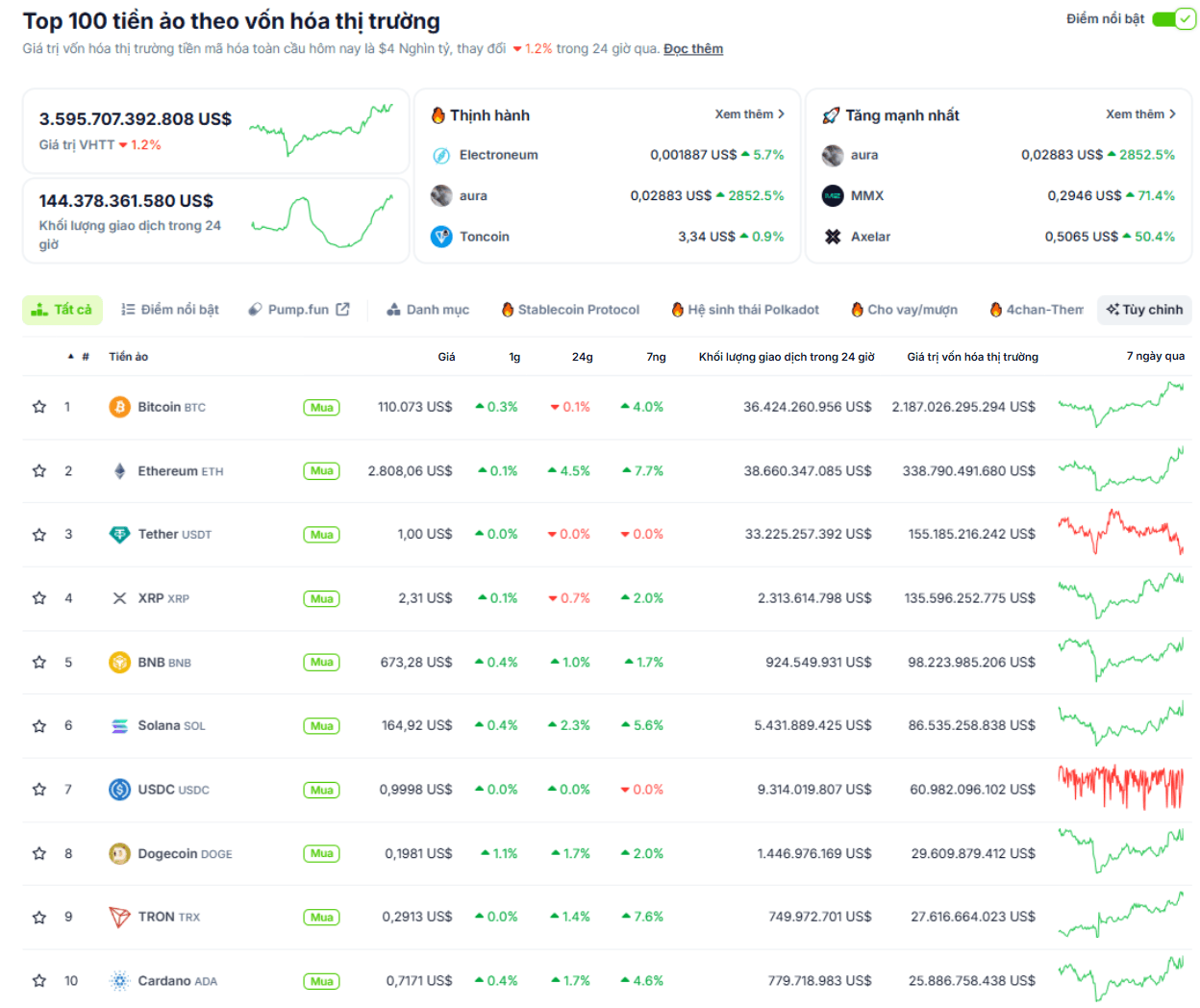Click the Tether coin logo

pyautogui.click(x=119, y=535)
